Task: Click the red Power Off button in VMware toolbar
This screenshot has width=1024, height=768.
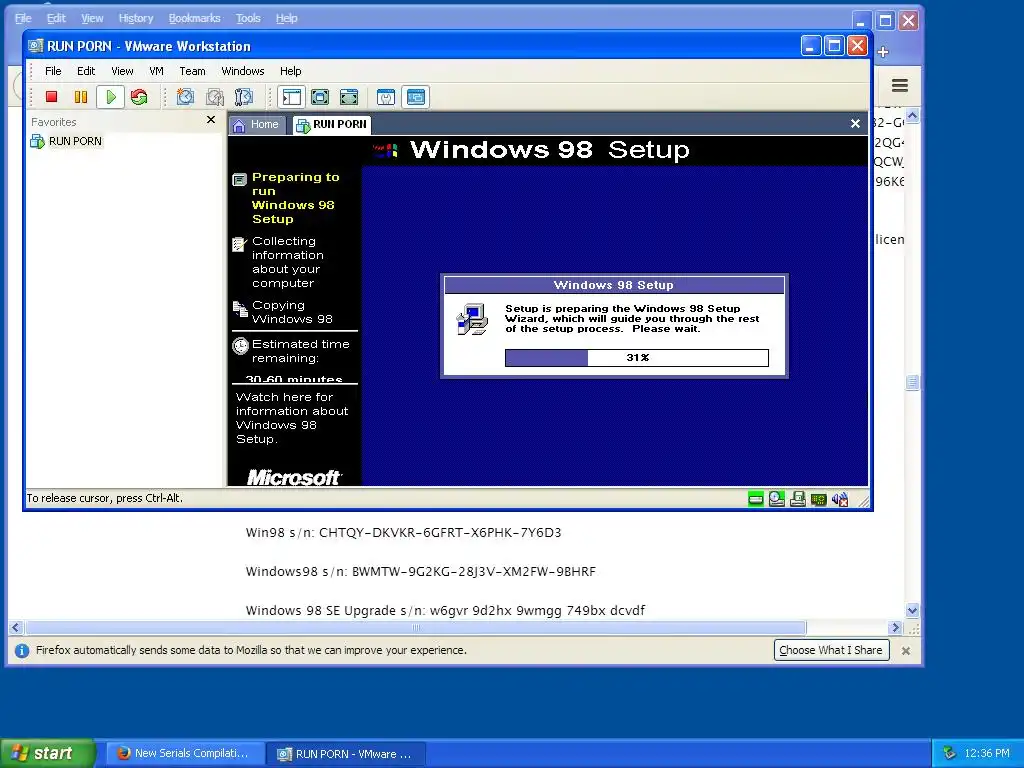Action: point(52,97)
